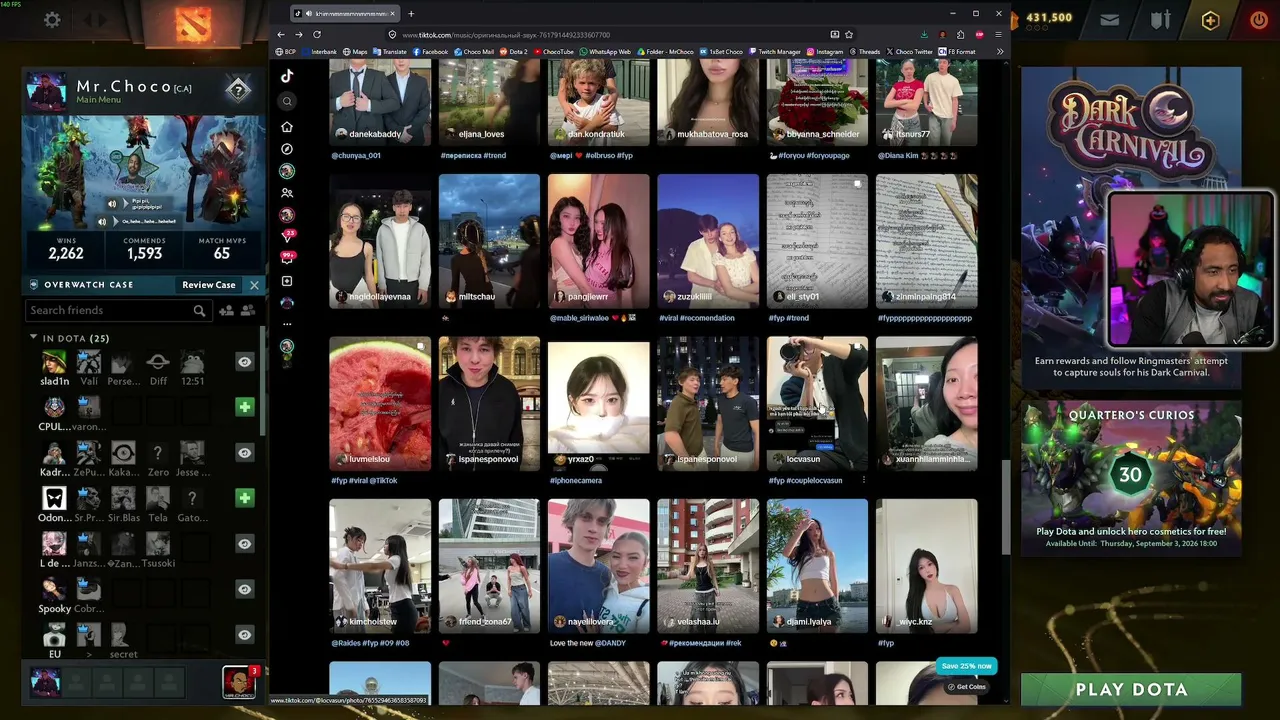Image resolution: width=1280 pixels, height=720 pixels.
Task: Open Dota settings gear
Action: pyautogui.click(x=52, y=19)
